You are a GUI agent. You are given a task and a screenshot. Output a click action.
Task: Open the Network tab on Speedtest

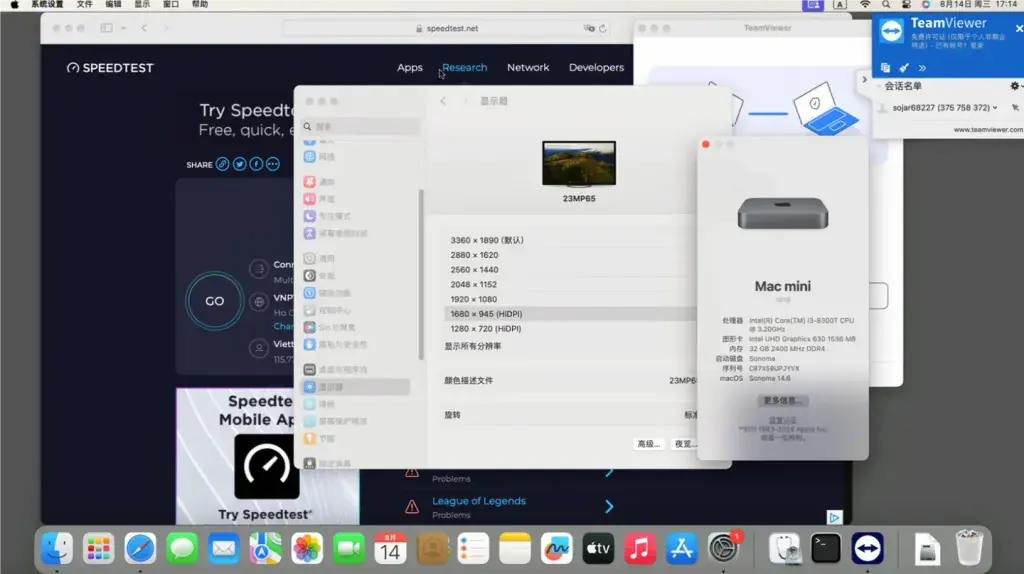[528, 67]
